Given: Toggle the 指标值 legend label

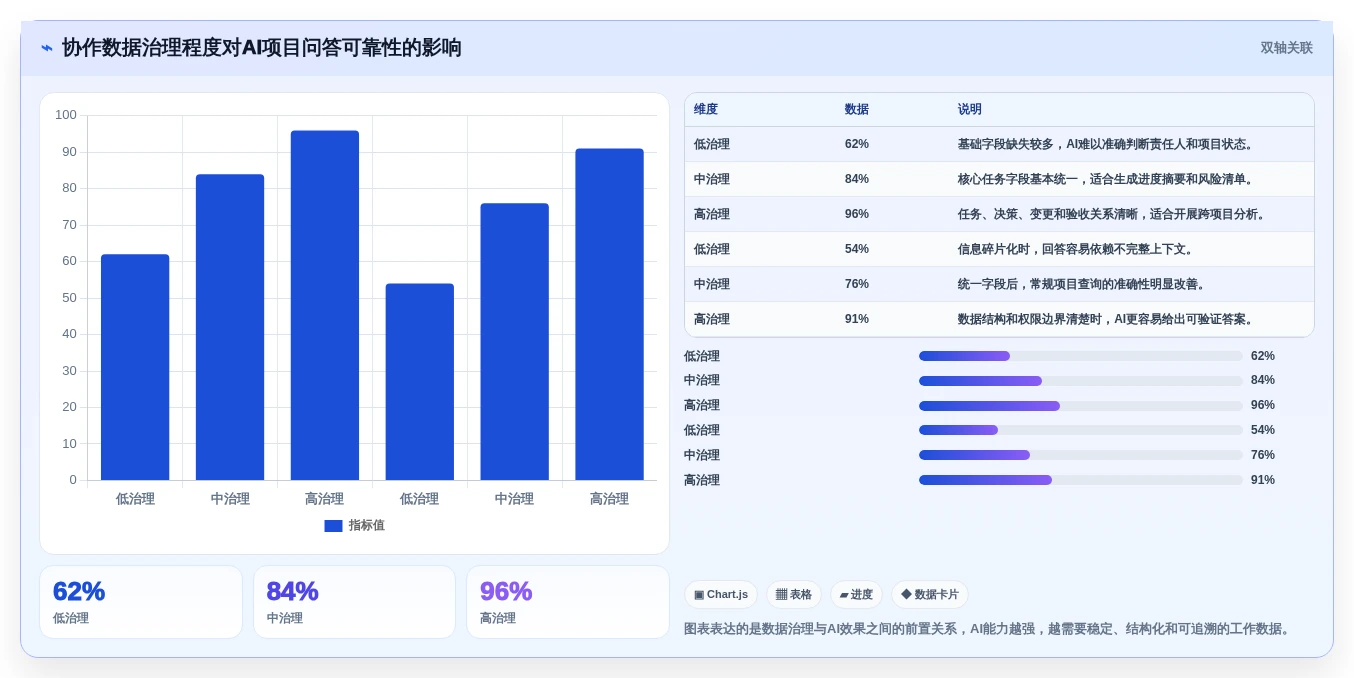Looking at the screenshot, I should coord(367,526).
